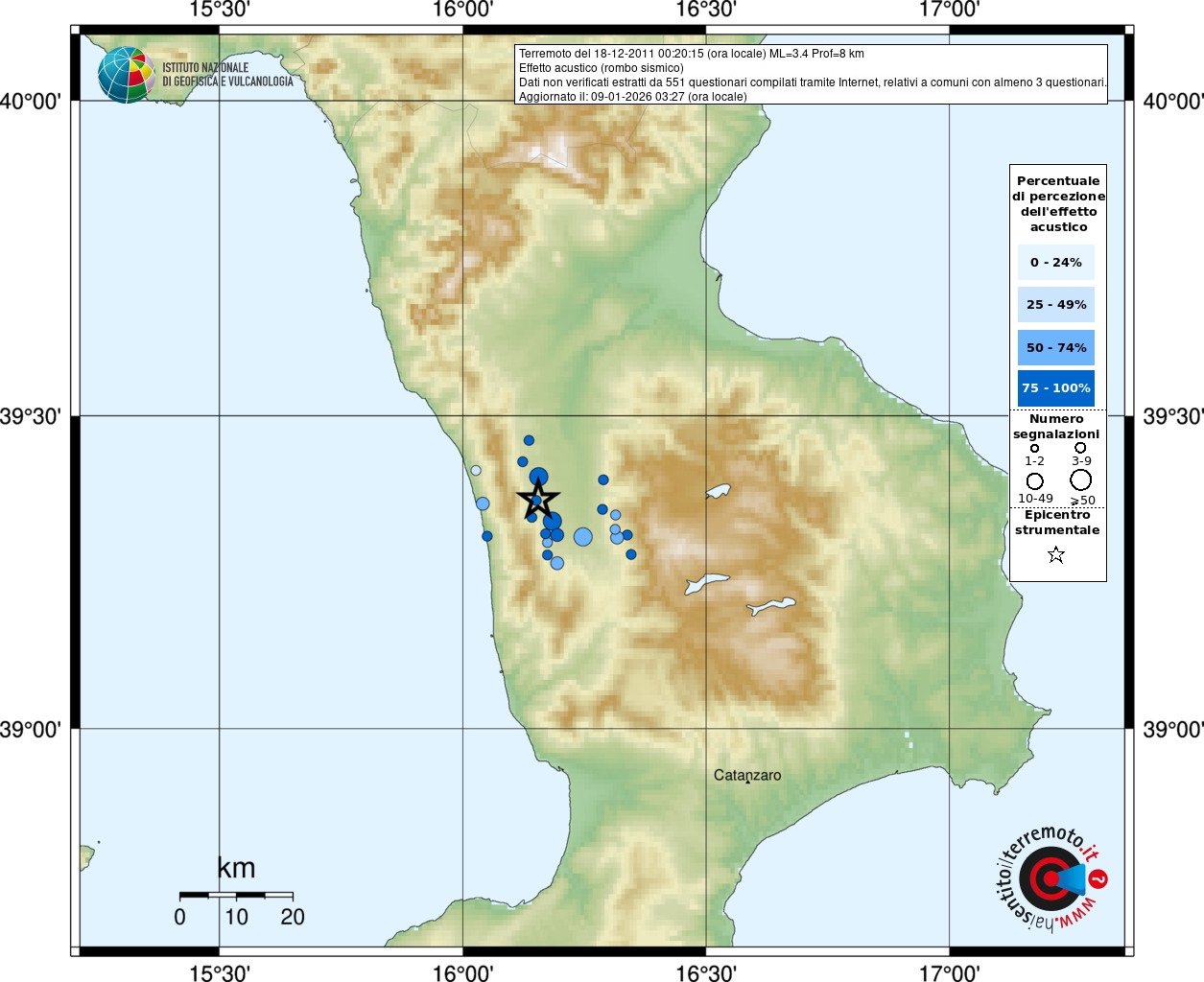
Task: Click the Catanzaro city label
Action: click(x=747, y=775)
